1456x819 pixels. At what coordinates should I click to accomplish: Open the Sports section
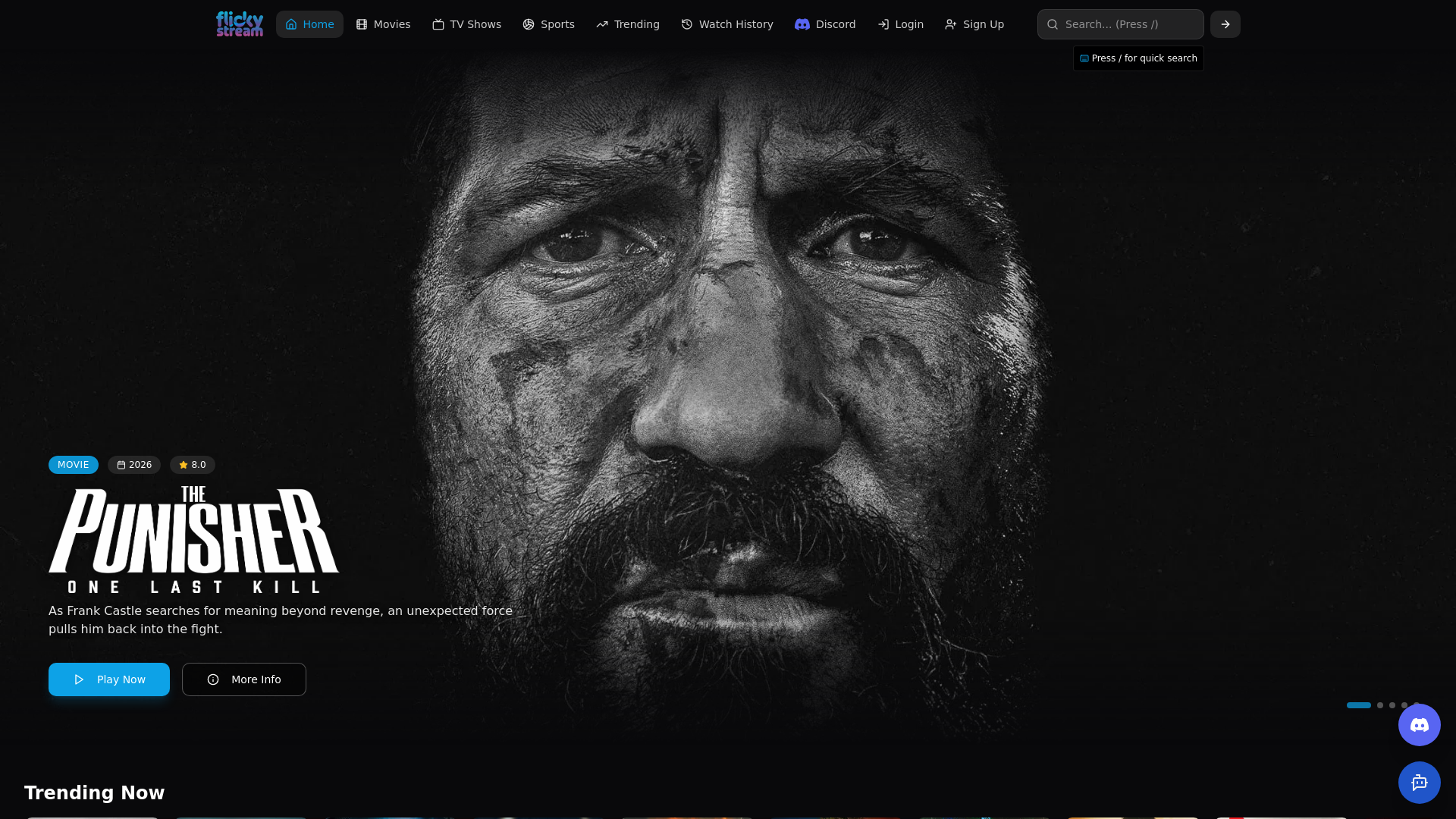click(548, 24)
